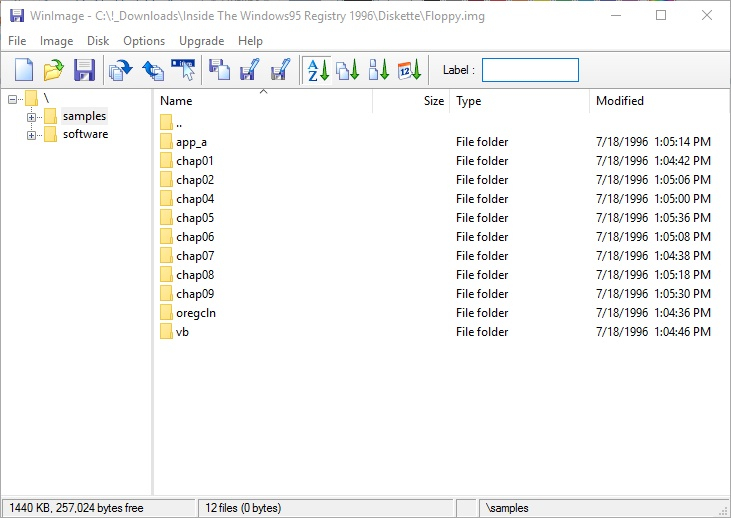The height and width of the screenshot is (518, 731).
Task: Click the oregcln folder icon
Action: (166, 313)
